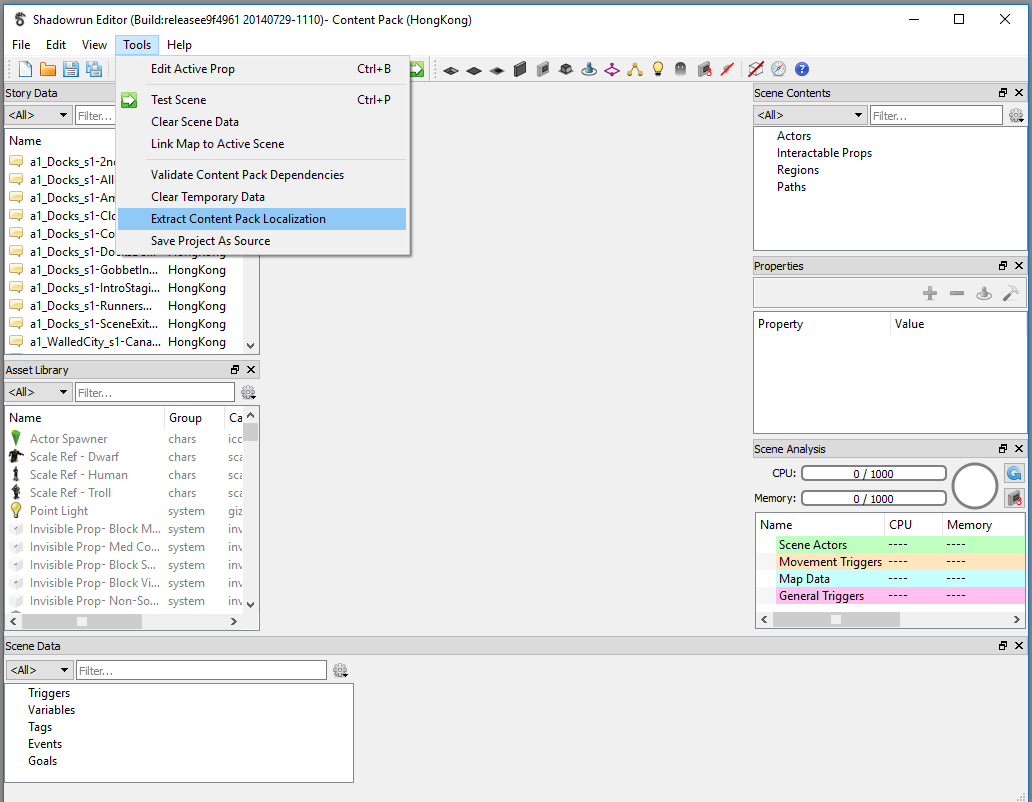Image resolution: width=1032 pixels, height=802 pixels.
Task: Open the Edit menu
Action: [56, 45]
